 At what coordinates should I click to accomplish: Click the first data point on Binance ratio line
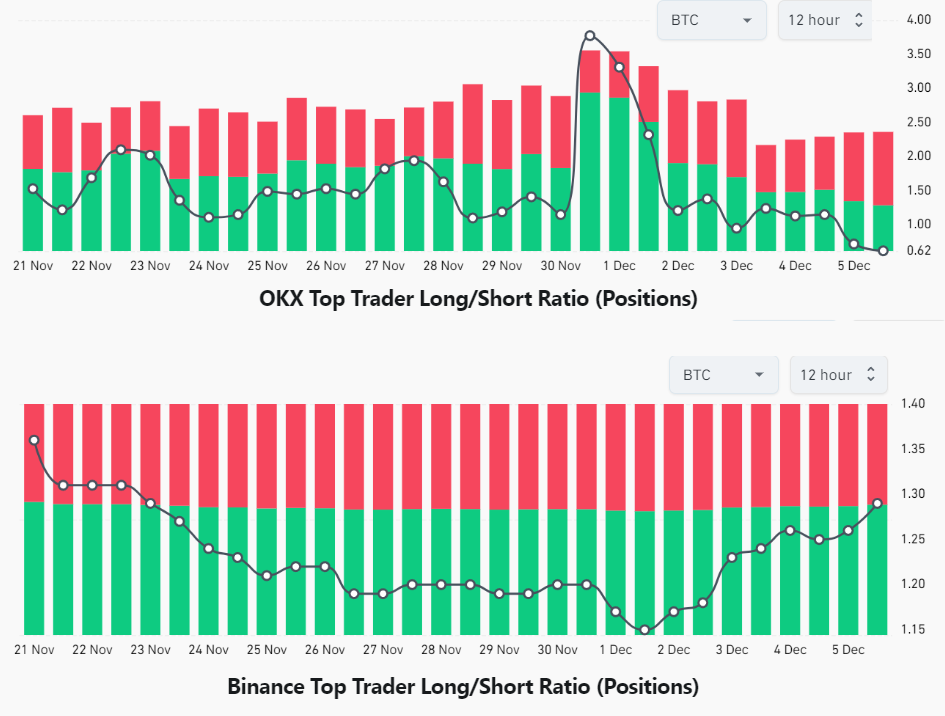[34, 441]
